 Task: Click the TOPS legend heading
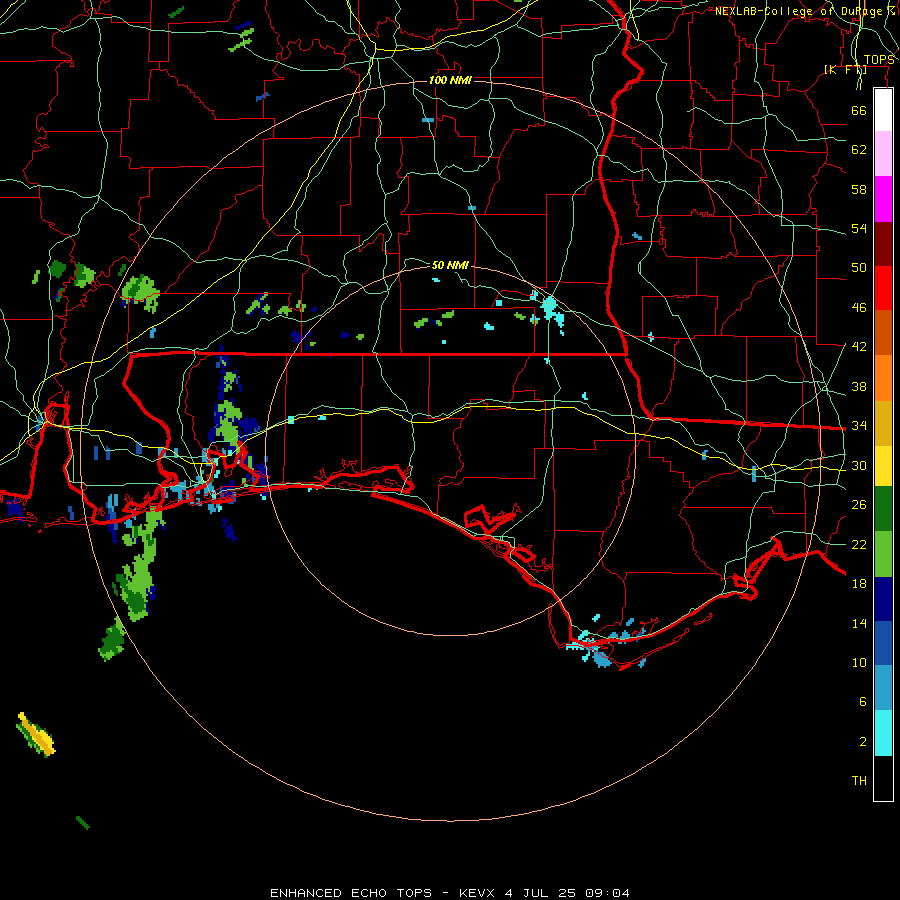[x=879, y=60]
